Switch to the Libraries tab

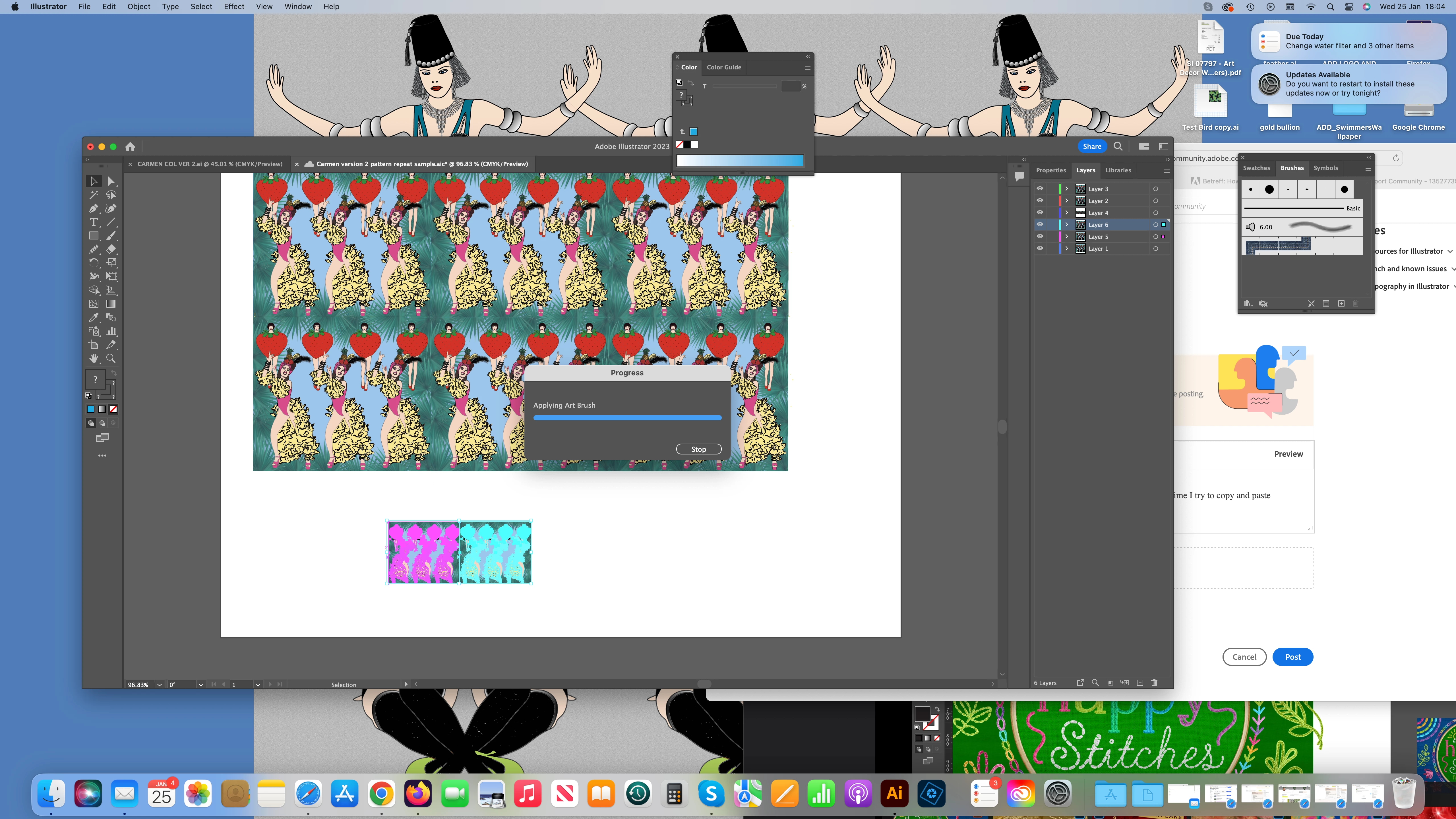click(x=1118, y=170)
